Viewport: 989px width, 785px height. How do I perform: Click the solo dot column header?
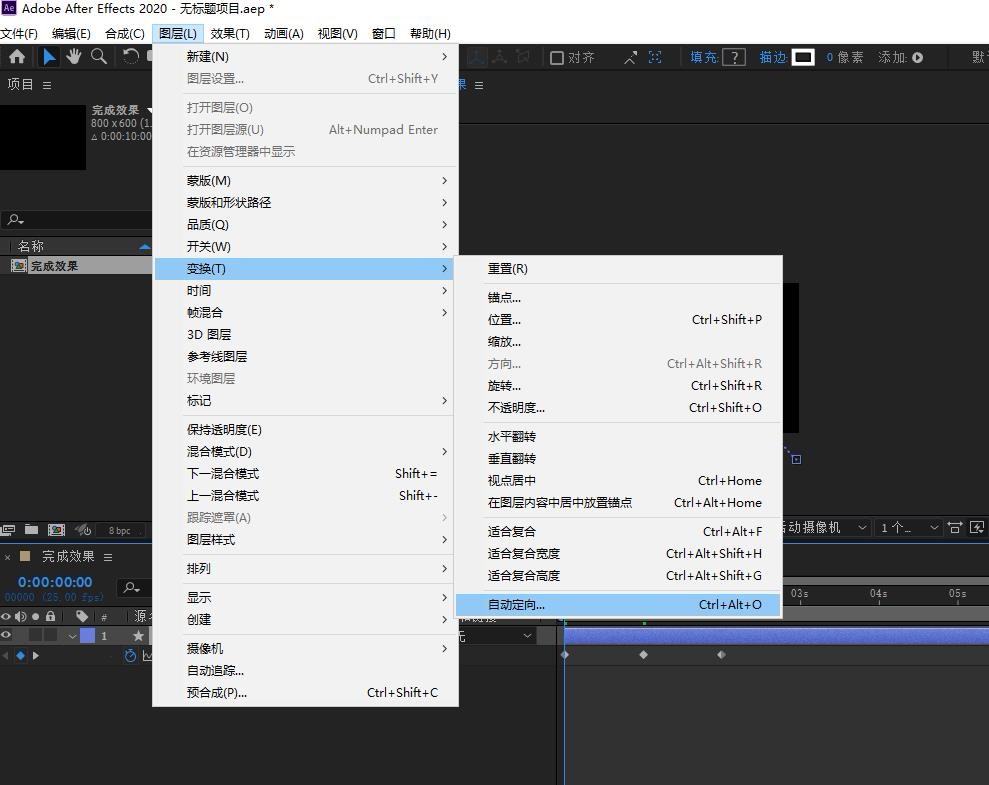click(35, 617)
